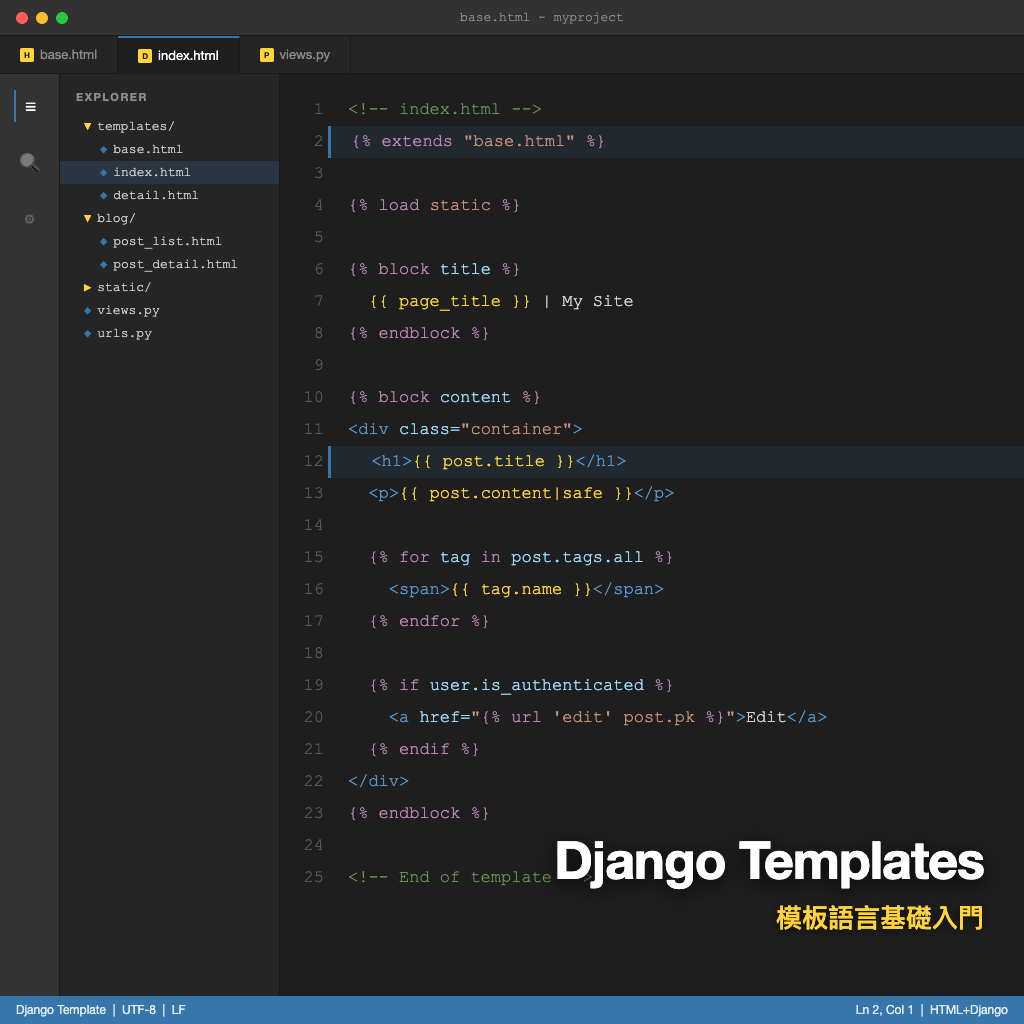The height and width of the screenshot is (1024, 1024).
Task: Click the tag.name span code line
Action: pyautogui.click(x=526, y=589)
